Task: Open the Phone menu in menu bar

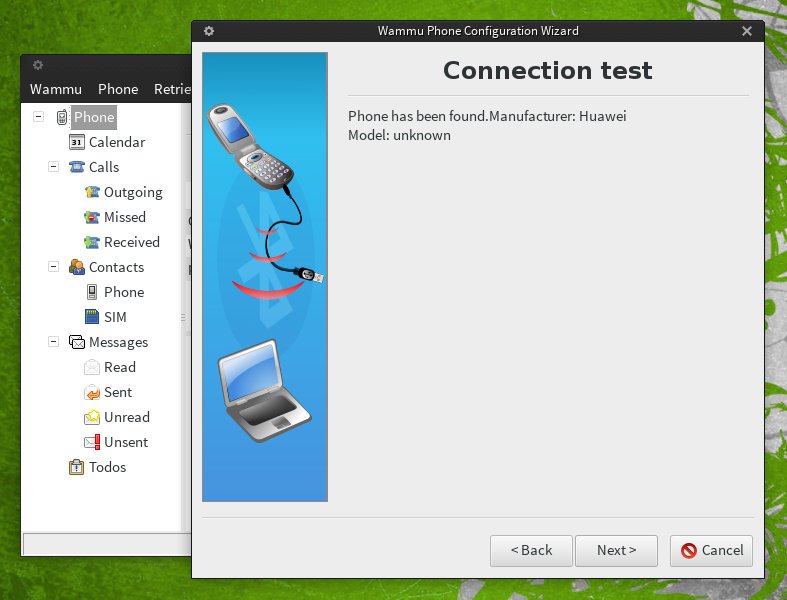Action: click(118, 89)
